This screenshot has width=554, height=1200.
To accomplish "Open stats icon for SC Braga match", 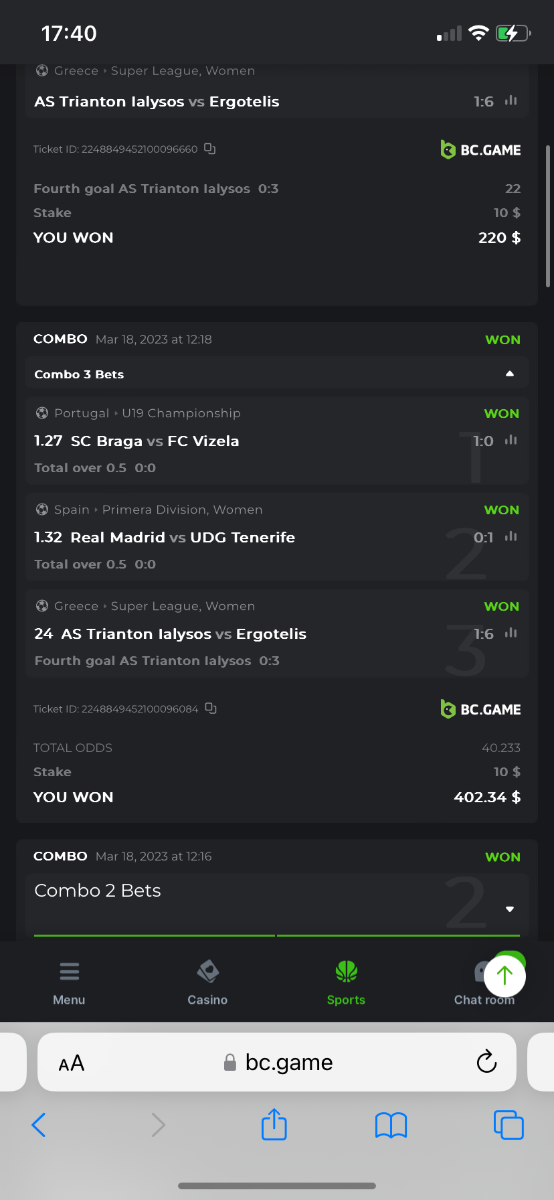I will (511, 441).
